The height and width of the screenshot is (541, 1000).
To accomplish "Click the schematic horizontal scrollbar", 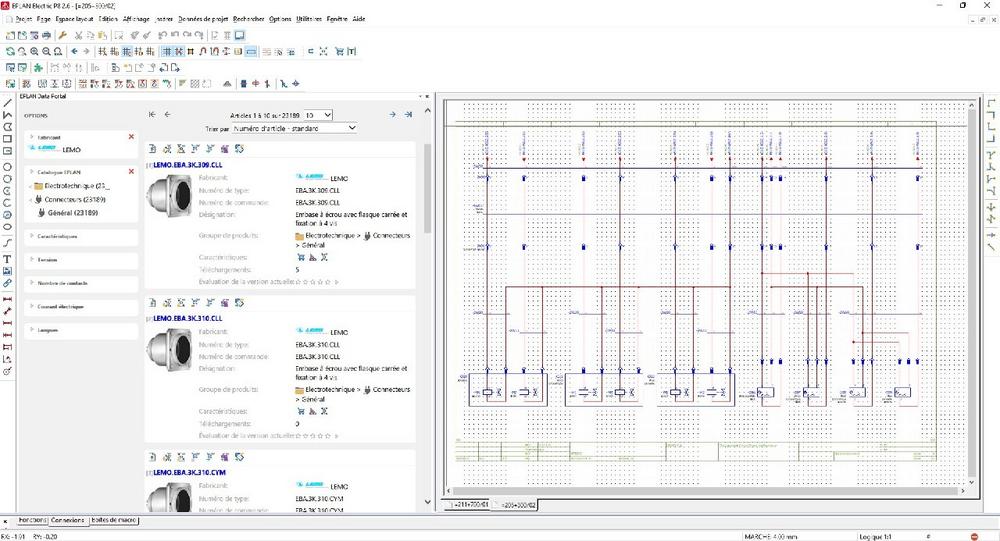I will tap(707, 491).
